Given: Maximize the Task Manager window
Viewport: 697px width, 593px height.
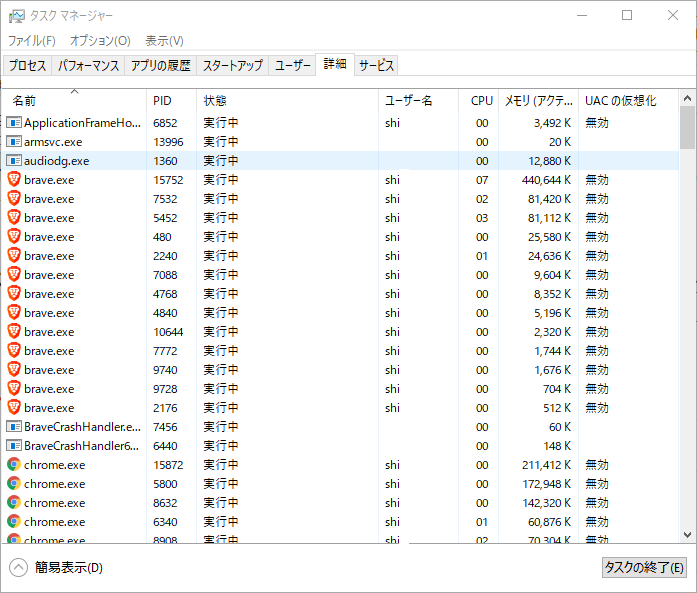Looking at the screenshot, I should pyautogui.click(x=627, y=15).
